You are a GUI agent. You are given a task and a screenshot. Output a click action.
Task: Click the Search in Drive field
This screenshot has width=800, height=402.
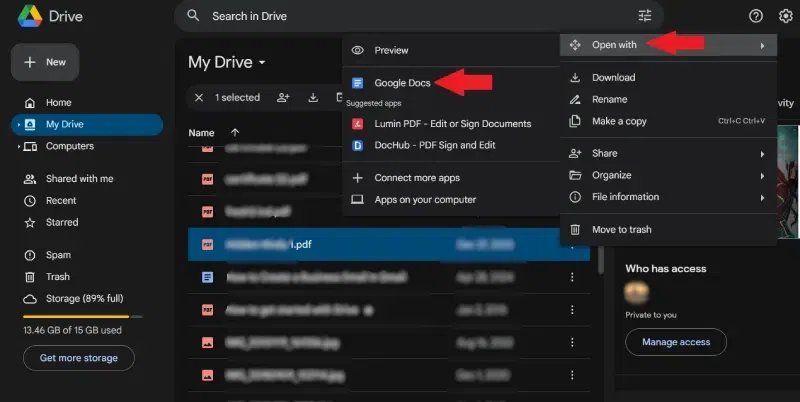point(418,16)
